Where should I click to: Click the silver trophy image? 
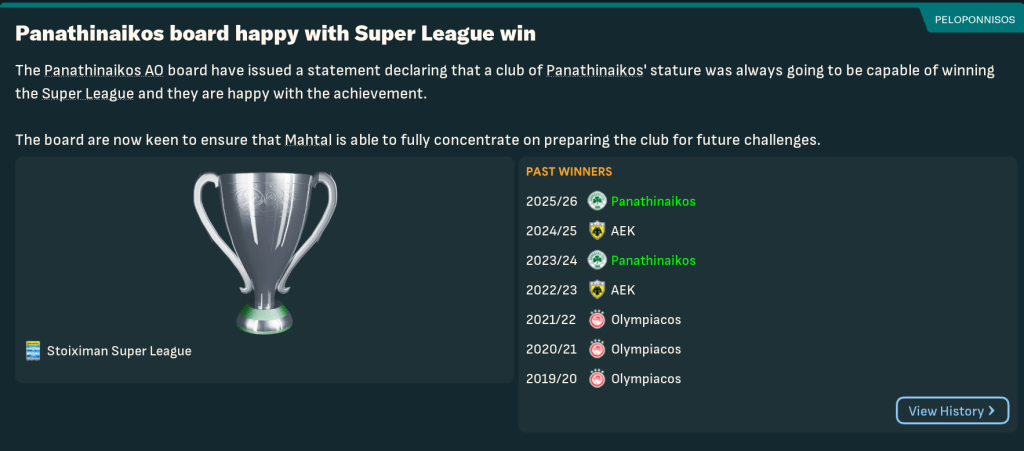point(264,250)
